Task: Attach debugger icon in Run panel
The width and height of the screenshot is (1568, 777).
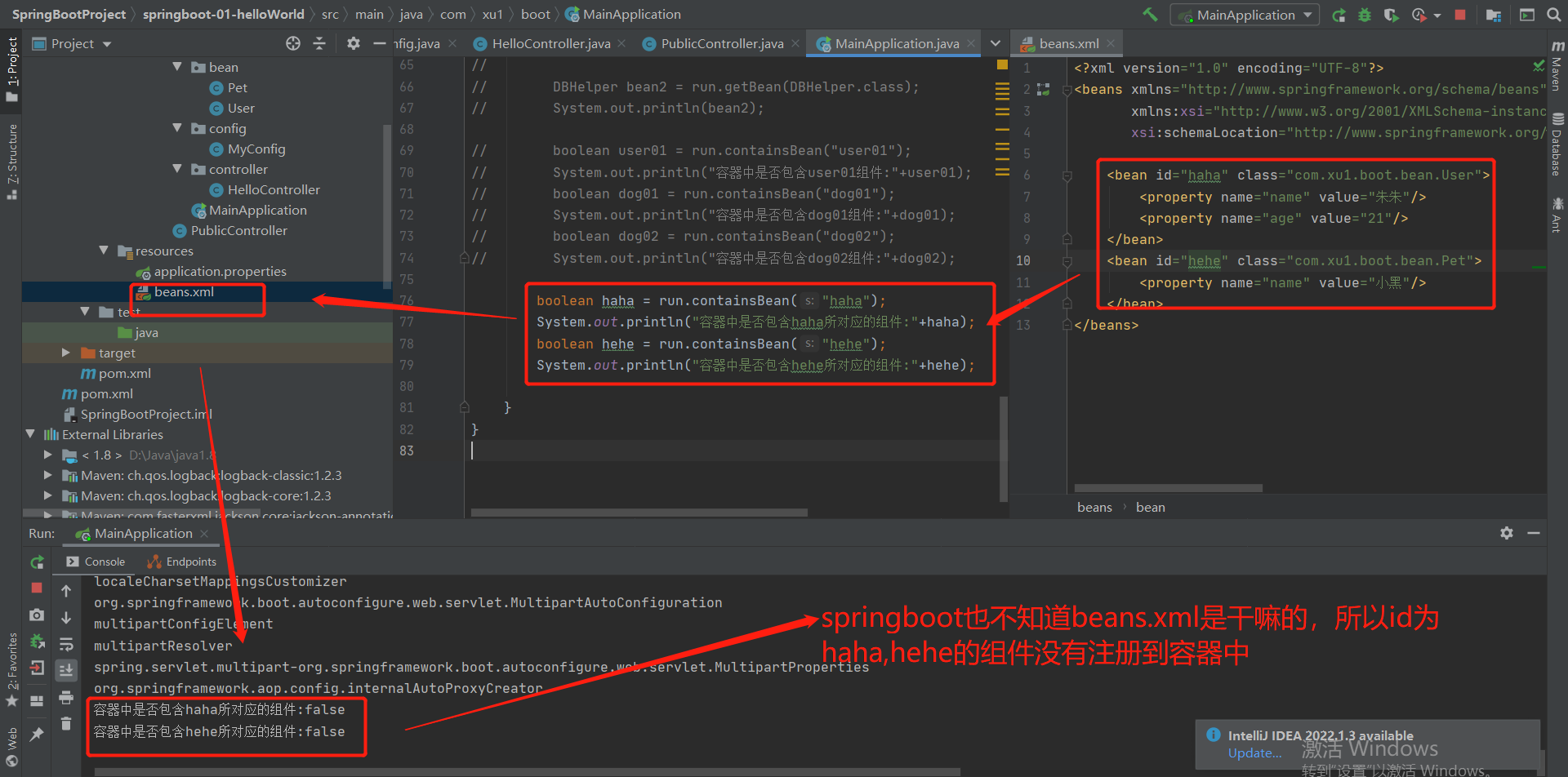Action: click(37, 642)
